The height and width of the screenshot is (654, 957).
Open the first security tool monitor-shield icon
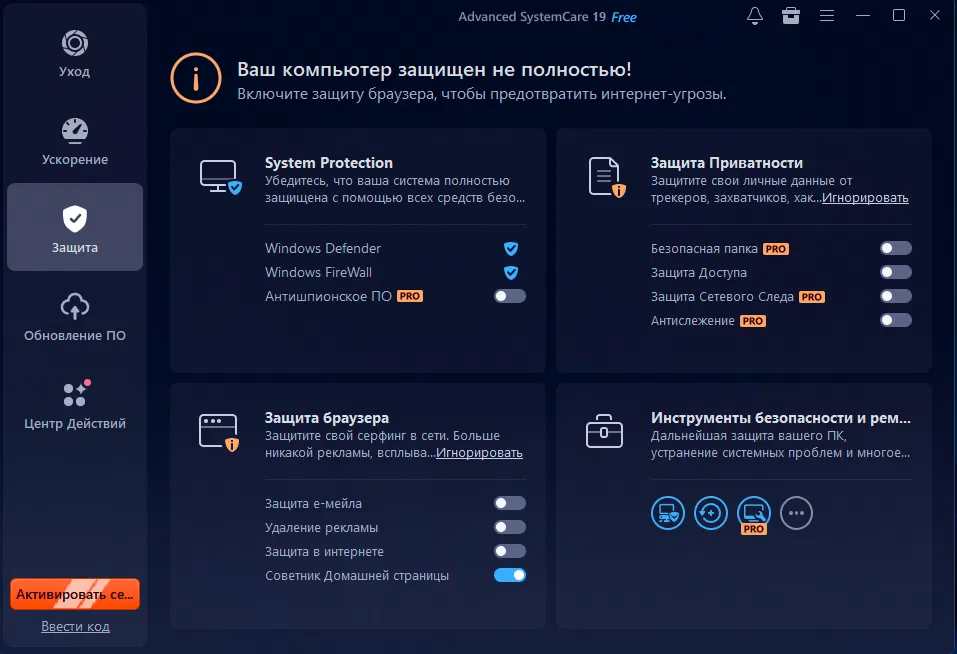(x=667, y=513)
